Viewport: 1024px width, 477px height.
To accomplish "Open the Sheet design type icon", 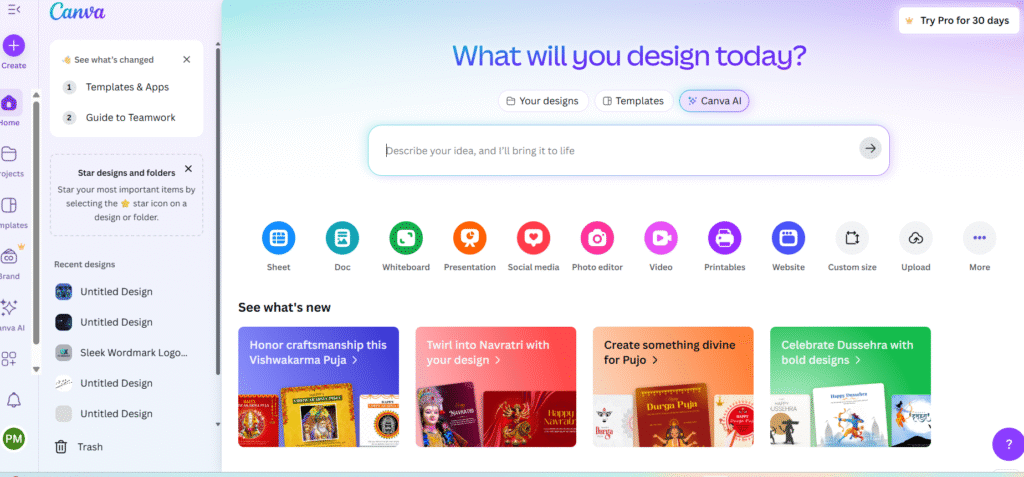I will click(x=278, y=238).
